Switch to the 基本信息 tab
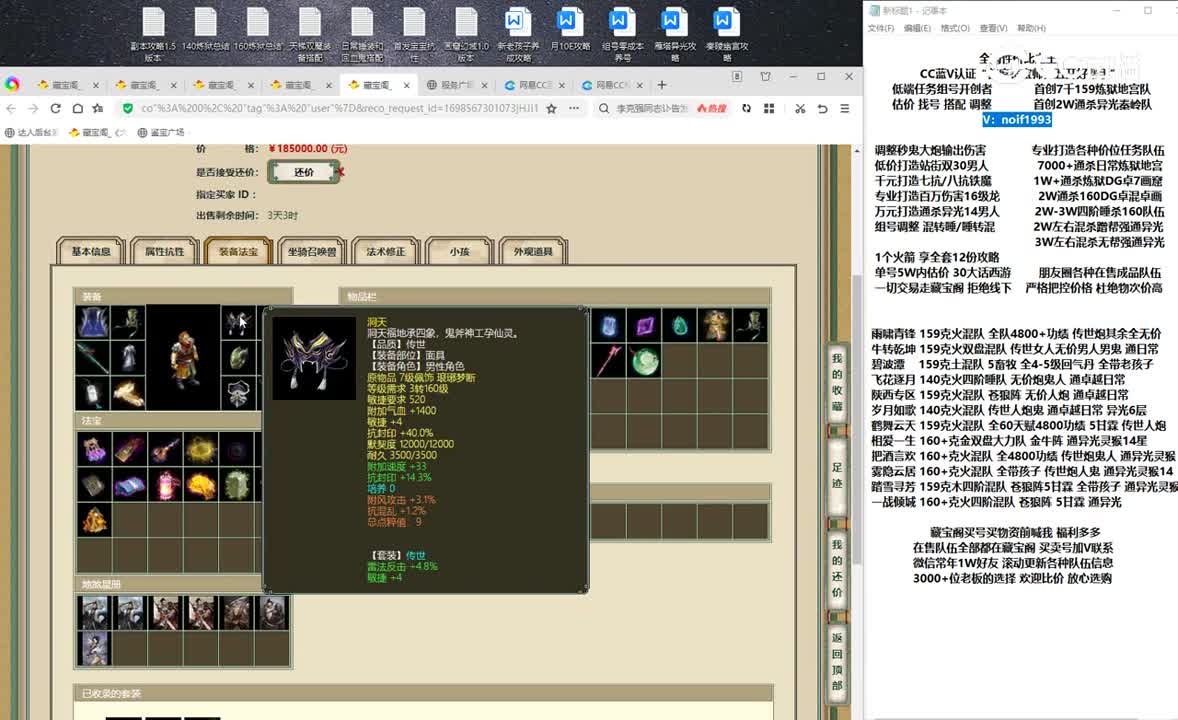This screenshot has height=720, width=1178. [x=91, y=251]
